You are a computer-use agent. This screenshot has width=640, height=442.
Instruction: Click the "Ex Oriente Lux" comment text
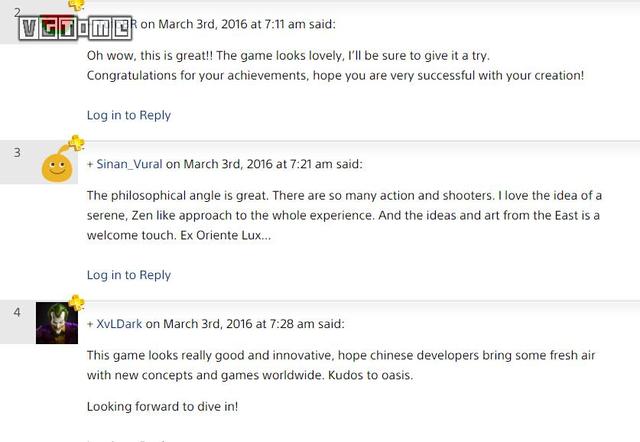coord(228,235)
